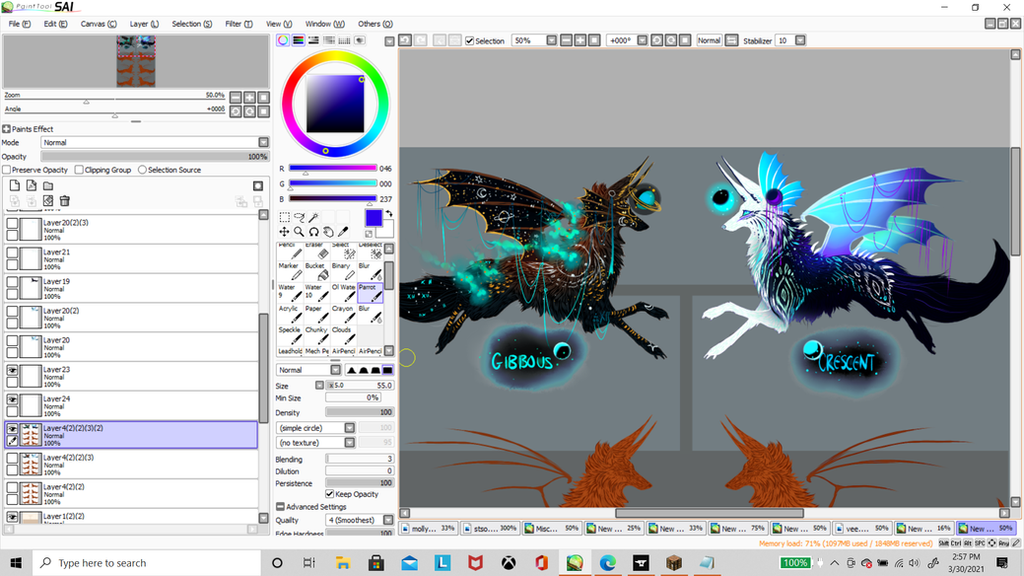Viewport: 1024px width, 576px height.
Task: Choose the magic wand tool
Action: pyautogui.click(x=313, y=217)
